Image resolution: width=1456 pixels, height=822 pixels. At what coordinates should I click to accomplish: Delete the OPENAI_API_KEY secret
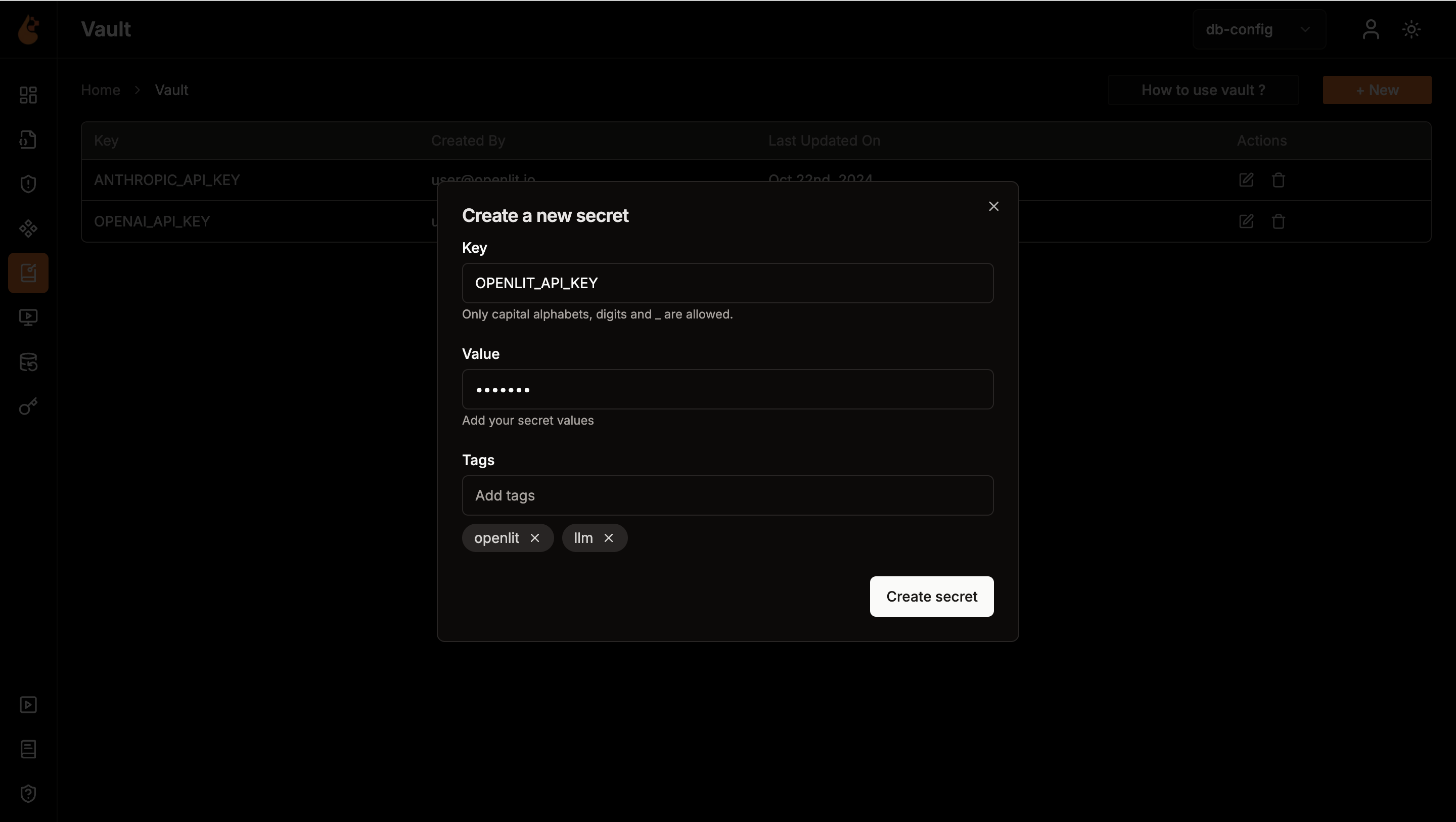pyautogui.click(x=1278, y=221)
